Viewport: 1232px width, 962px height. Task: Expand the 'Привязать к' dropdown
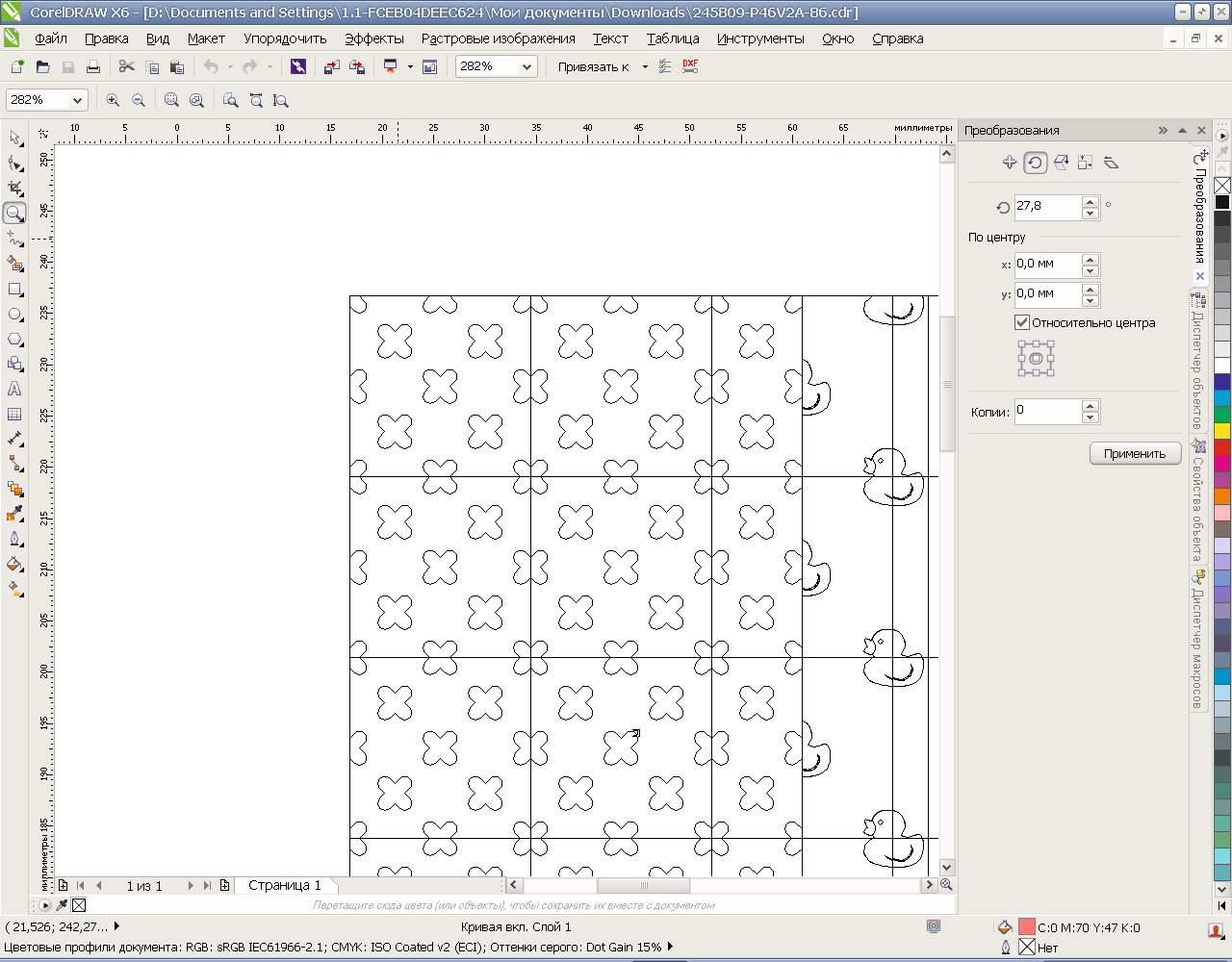645,67
